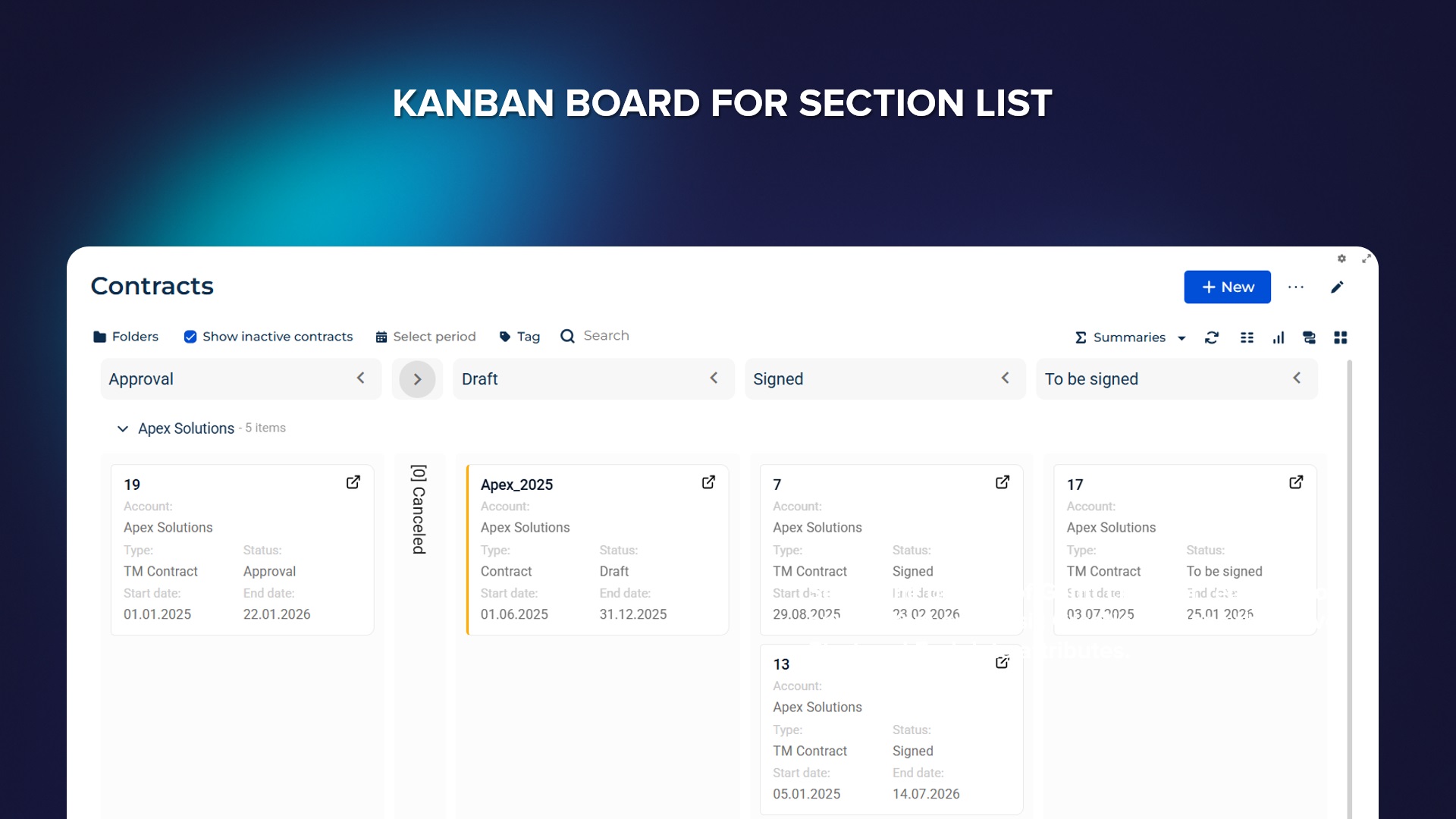Open the Tag filter
The image size is (1456, 819).
click(519, 337)
